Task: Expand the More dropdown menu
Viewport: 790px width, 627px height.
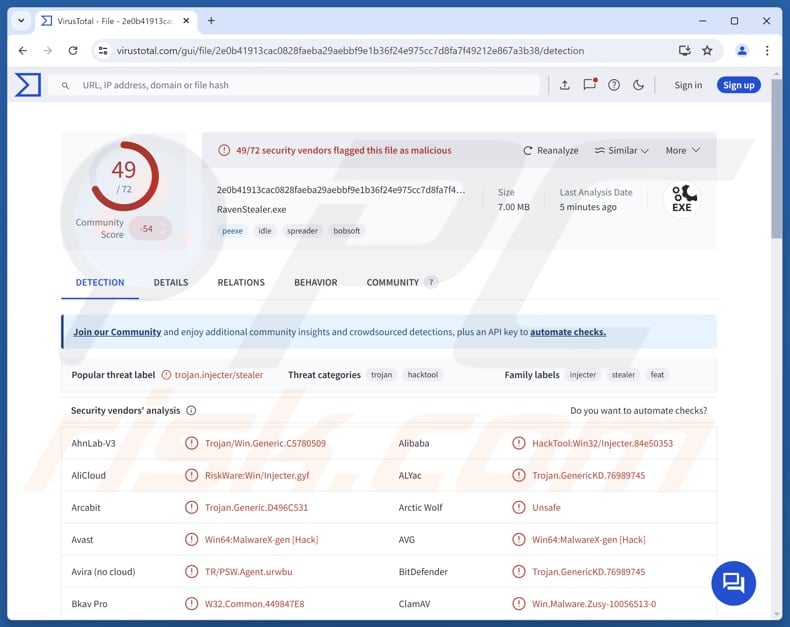Action: [x=682, y=150]
